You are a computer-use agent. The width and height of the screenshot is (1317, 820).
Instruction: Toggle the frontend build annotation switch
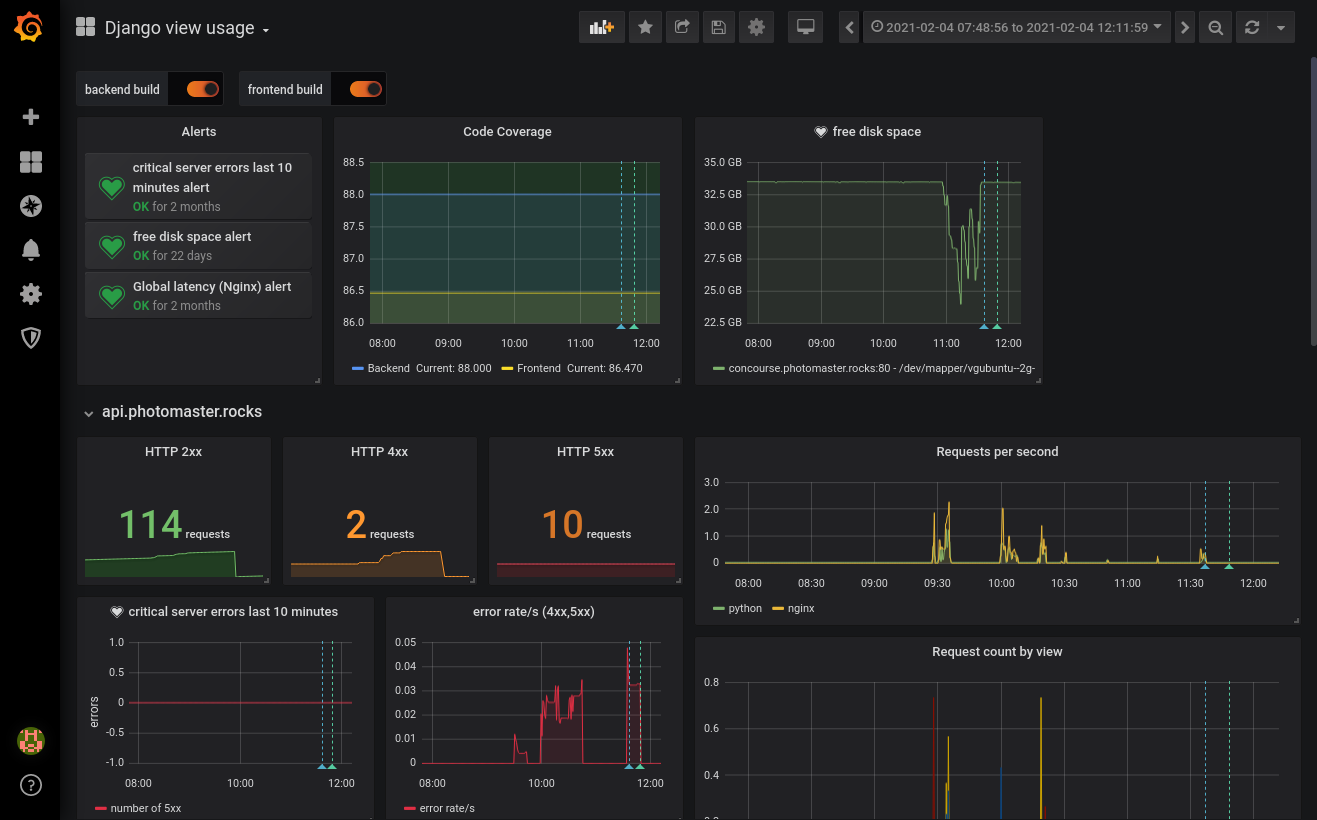pos(366,89)
